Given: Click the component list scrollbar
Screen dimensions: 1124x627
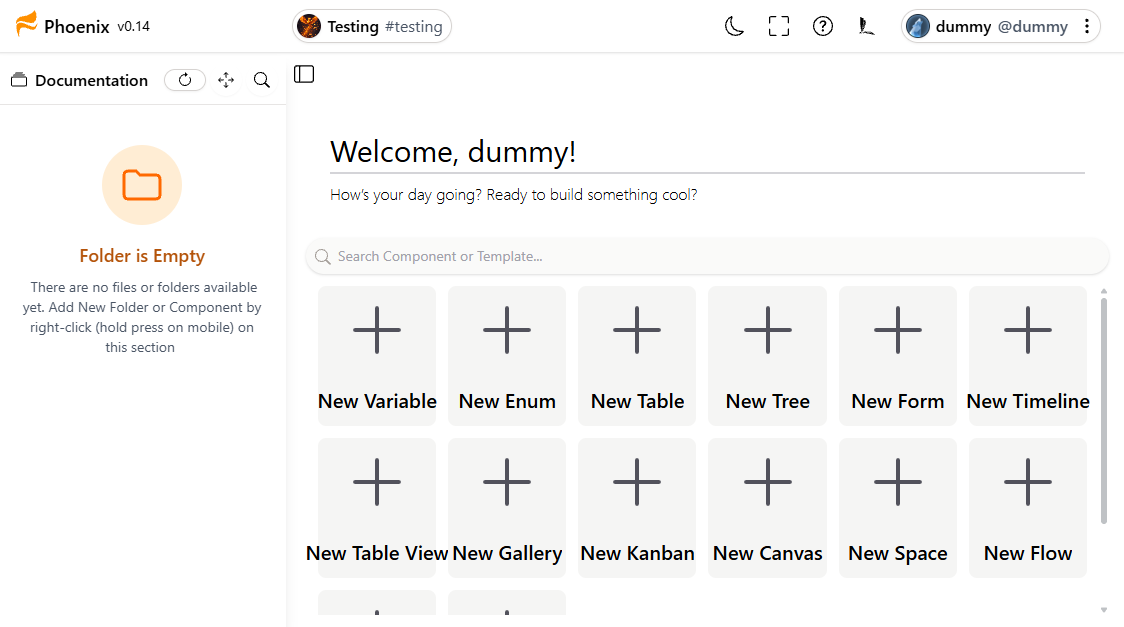Looking at the screenshot, I should pyautogui.click(x=1104, y=411).
